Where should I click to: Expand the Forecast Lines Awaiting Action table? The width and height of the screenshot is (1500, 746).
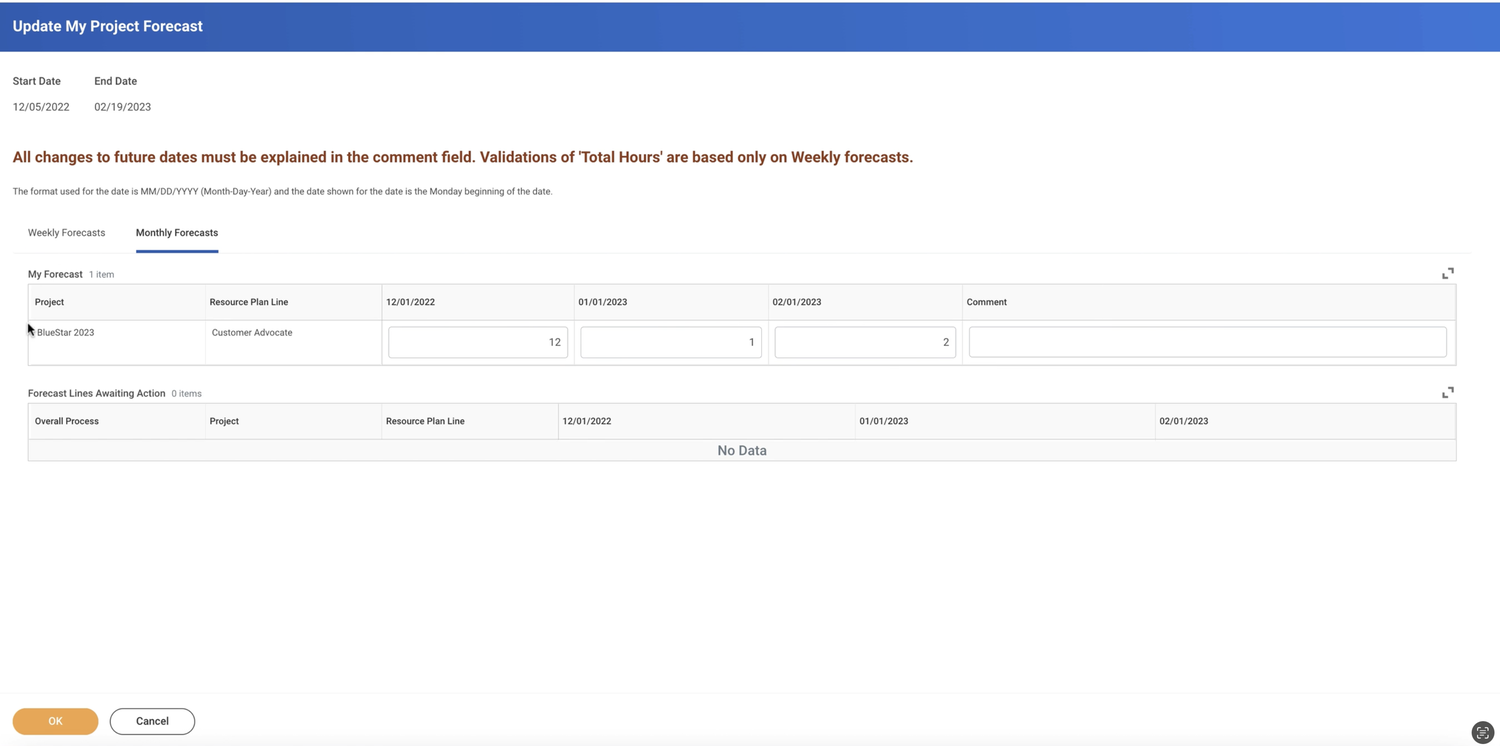click(x=1447, y=392)
